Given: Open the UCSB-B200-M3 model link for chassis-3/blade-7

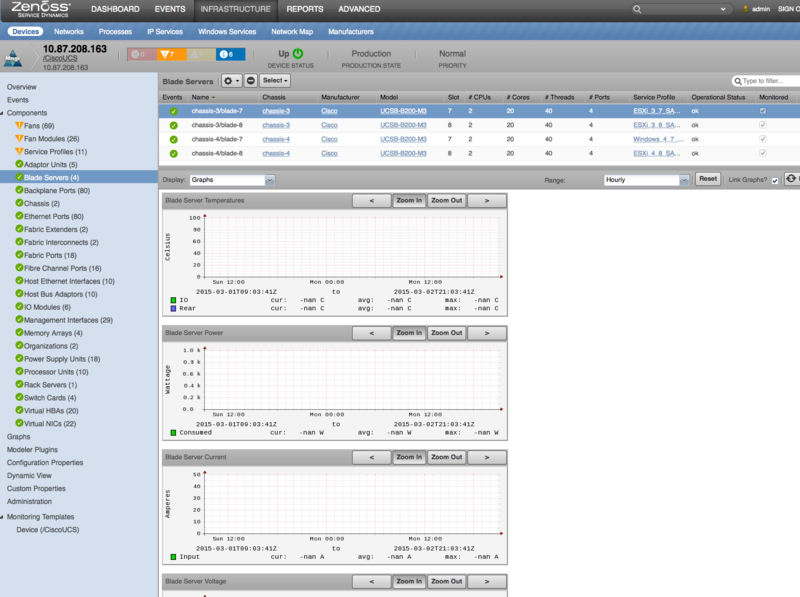Looking at the screenshot, I should [x=403, y=111].
